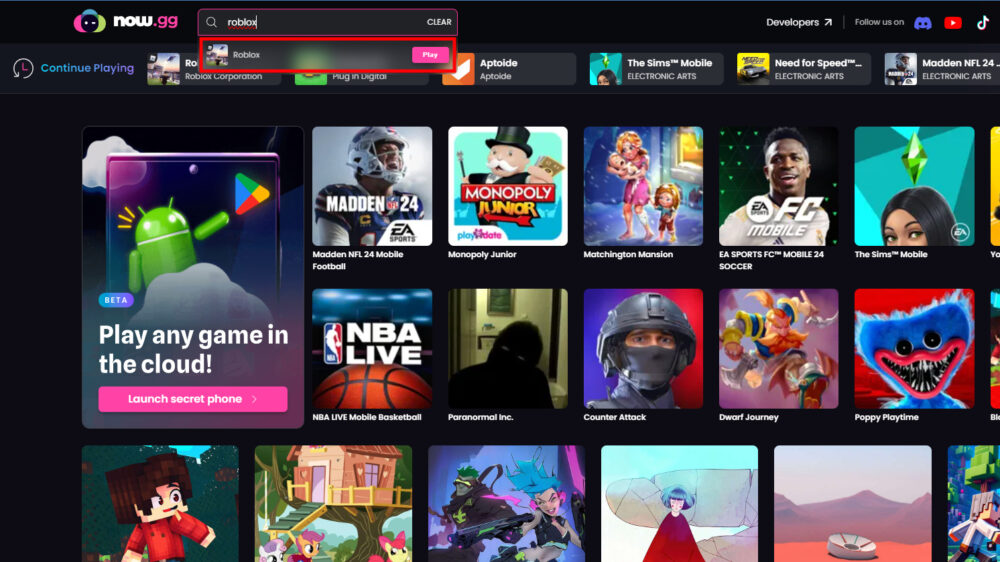Screen dimensions: 1000x562
Task: Click the BETA badge on cloud banner
Action: point(115,300)
